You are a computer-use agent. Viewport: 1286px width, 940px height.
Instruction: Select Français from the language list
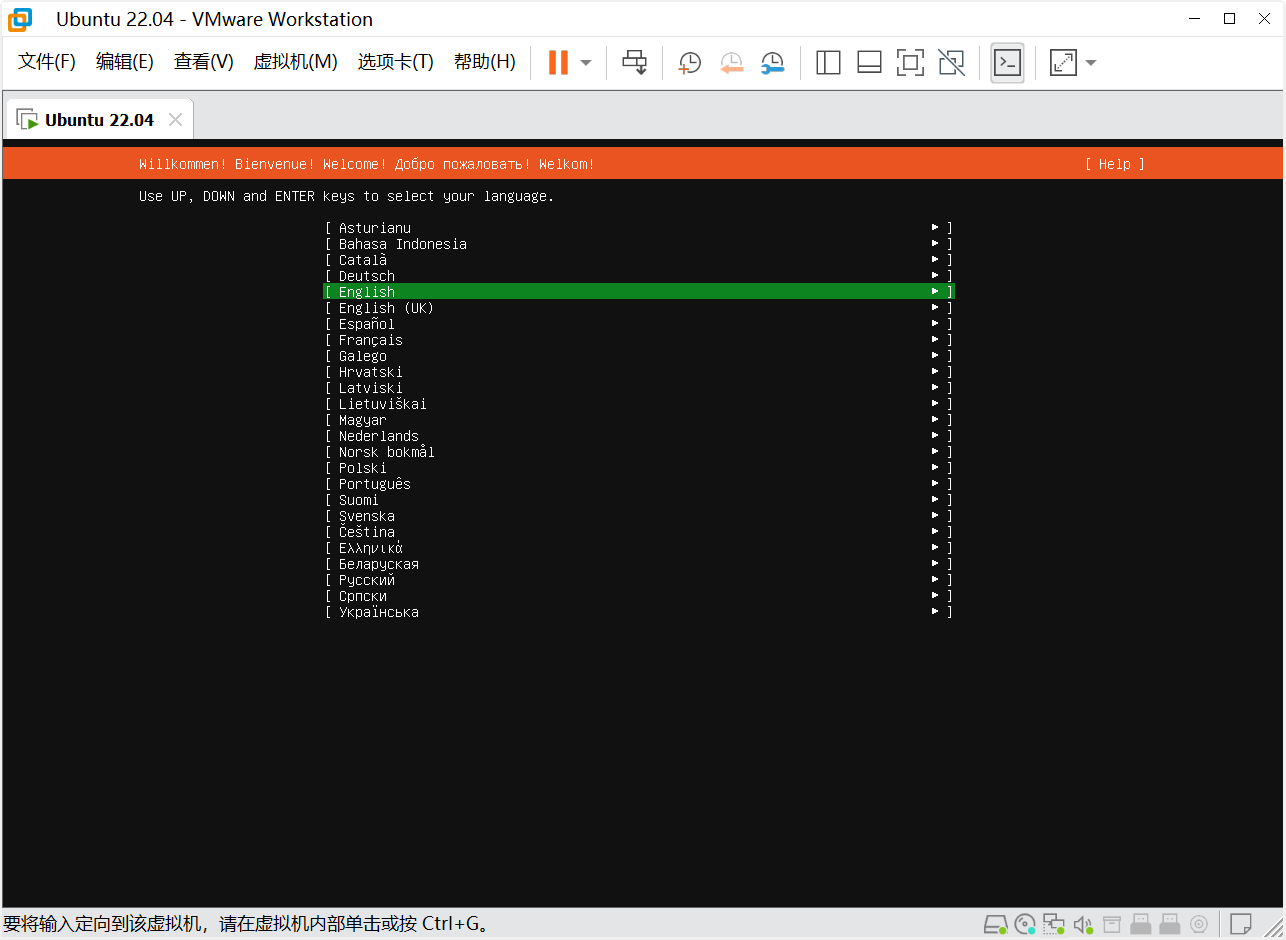click(639, 340)
